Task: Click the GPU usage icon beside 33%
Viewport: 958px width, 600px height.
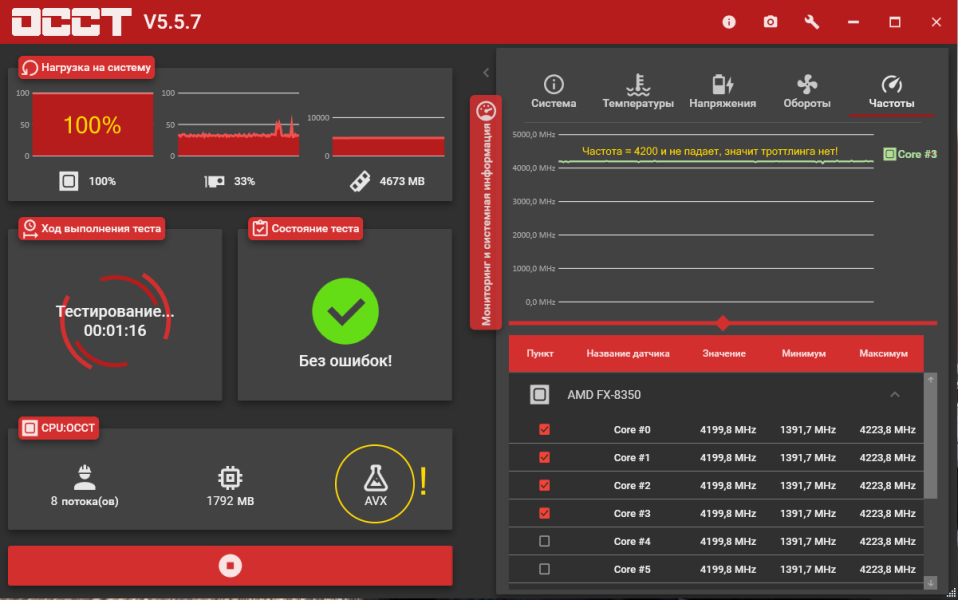Action: tap(214, 181)
